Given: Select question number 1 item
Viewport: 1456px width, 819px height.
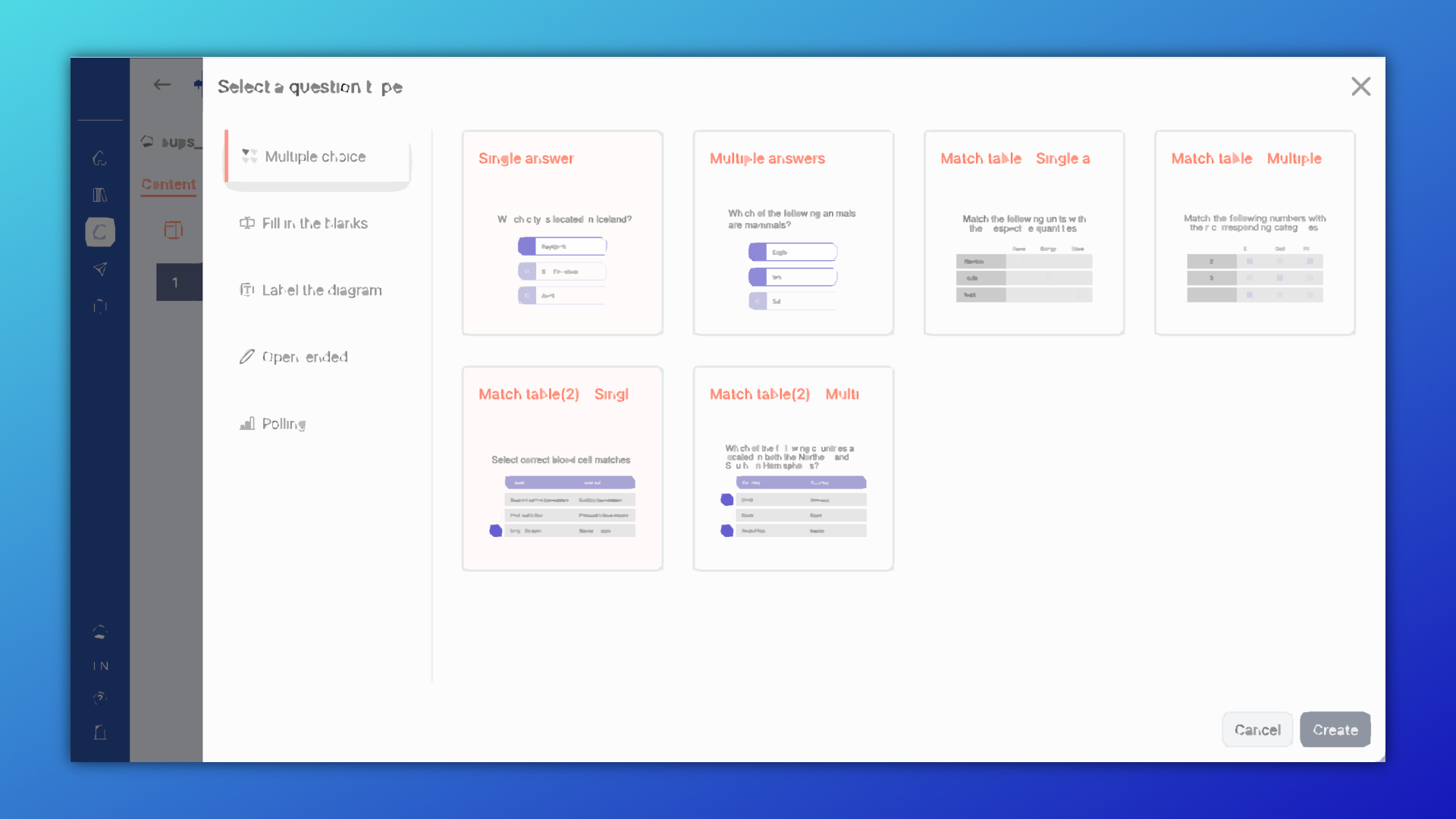Looking at the screenshot, I should pos(179,282).
